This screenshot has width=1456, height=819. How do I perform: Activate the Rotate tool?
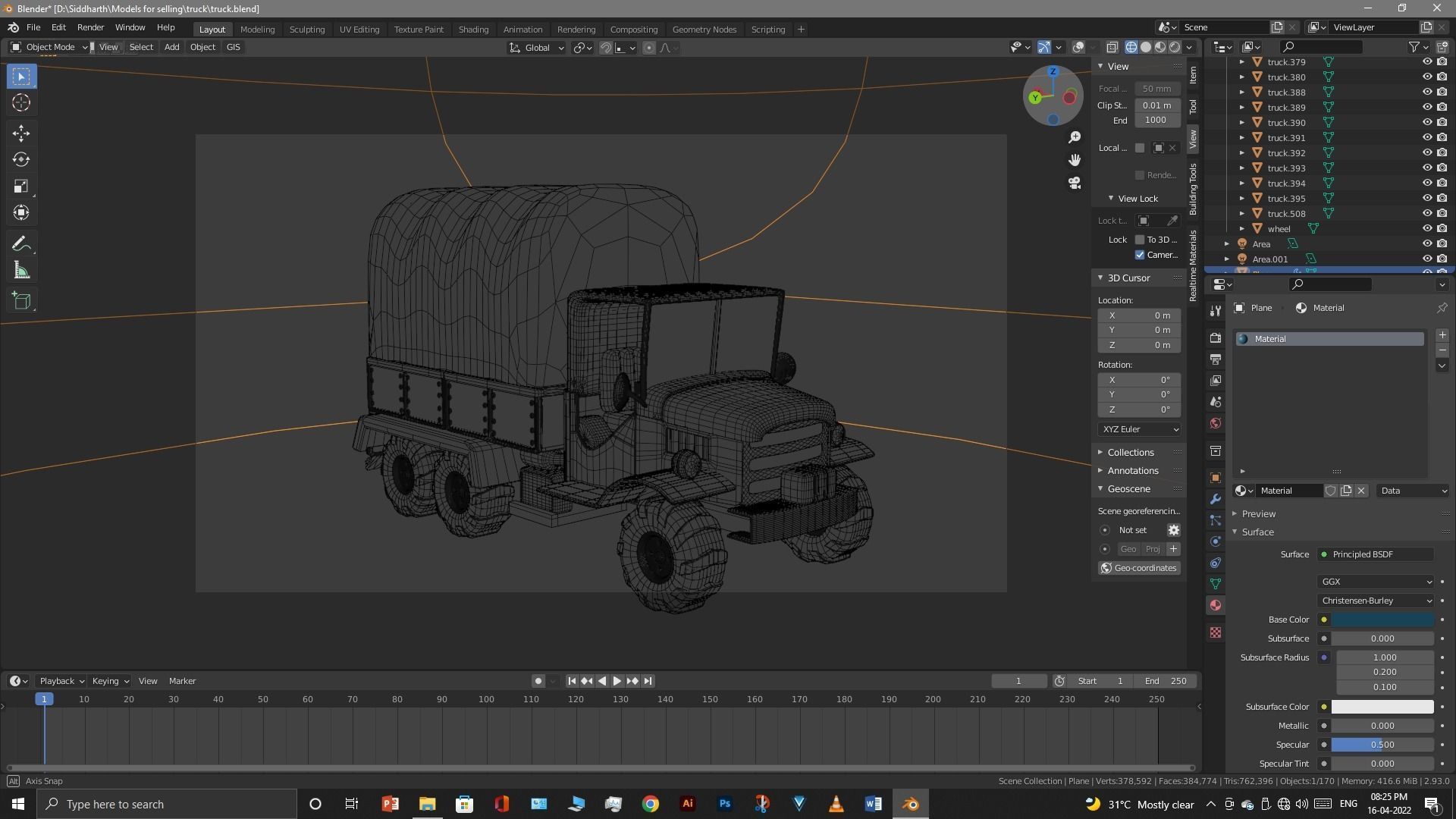click(x=21, y=160)
